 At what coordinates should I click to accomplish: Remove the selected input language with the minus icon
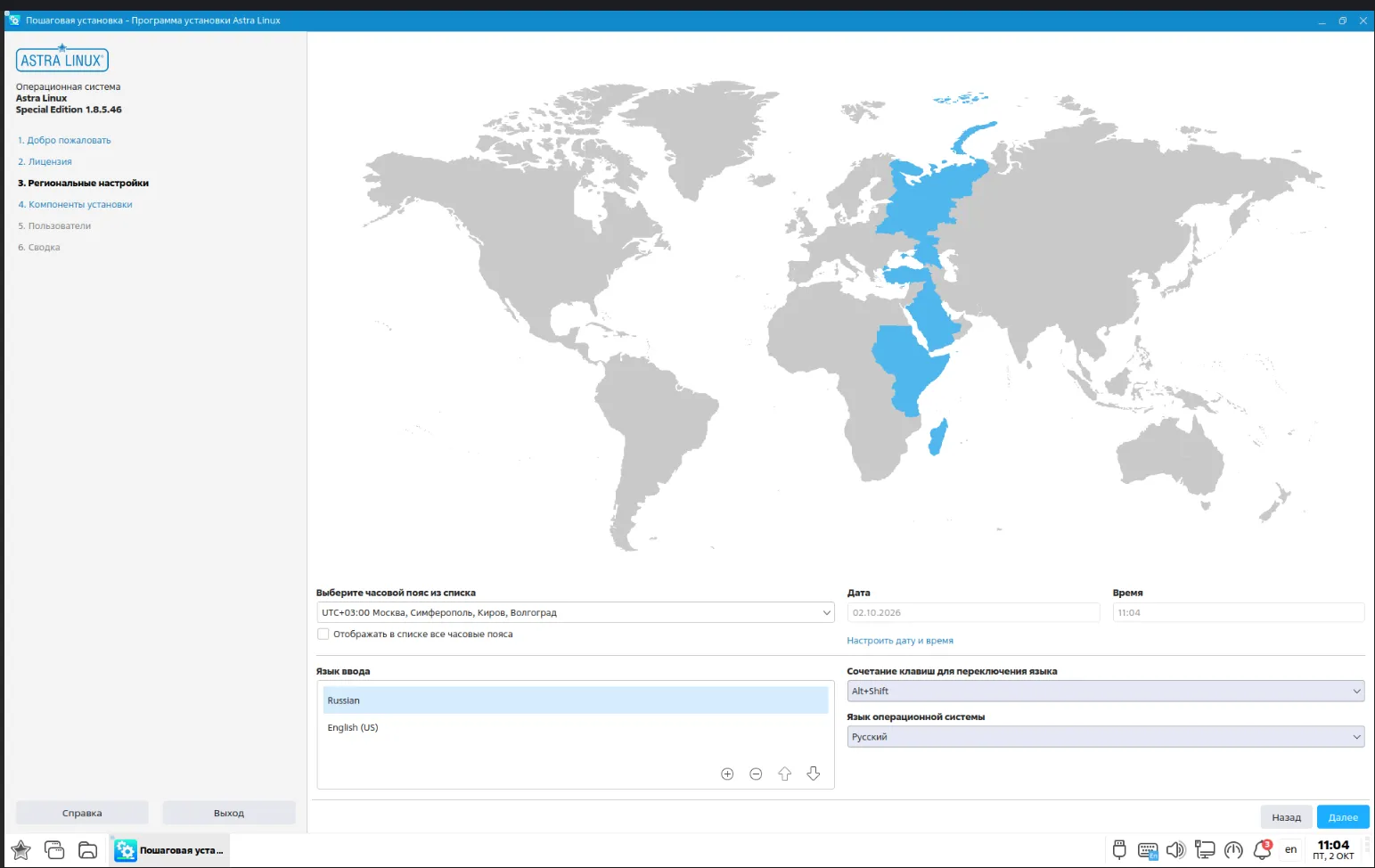pyautogui.click(x=756, y=774)
